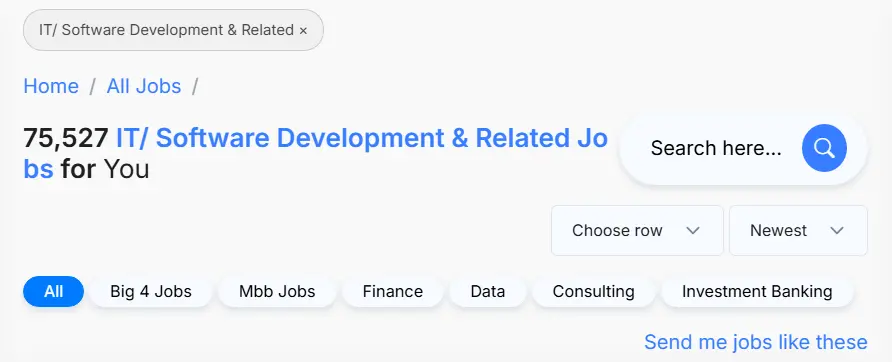
Task: Select the Big 4 Jobs filter
Action: click(x=151, y=292)
